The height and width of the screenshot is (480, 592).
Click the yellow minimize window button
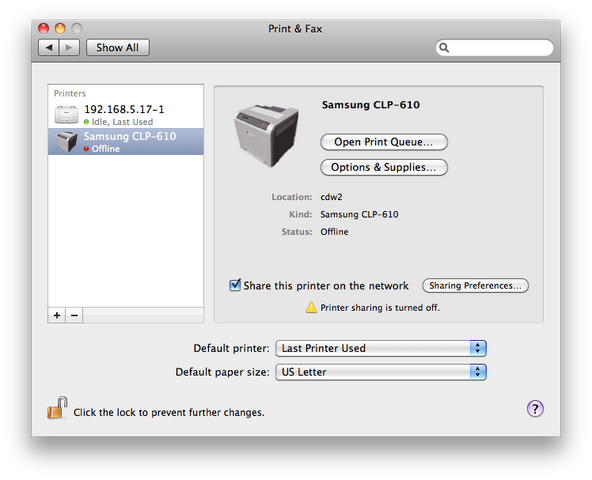pyautogui.click(x=60, y=28)
